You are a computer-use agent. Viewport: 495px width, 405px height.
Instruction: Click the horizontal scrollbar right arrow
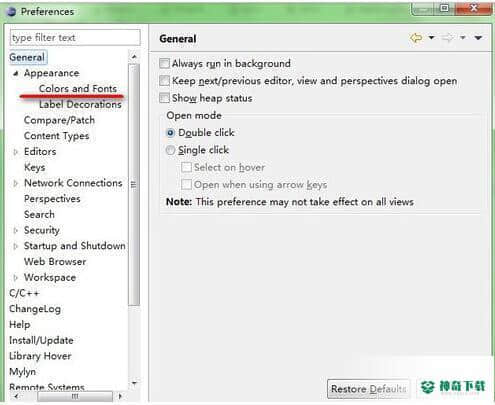click(x=120, y=396)
